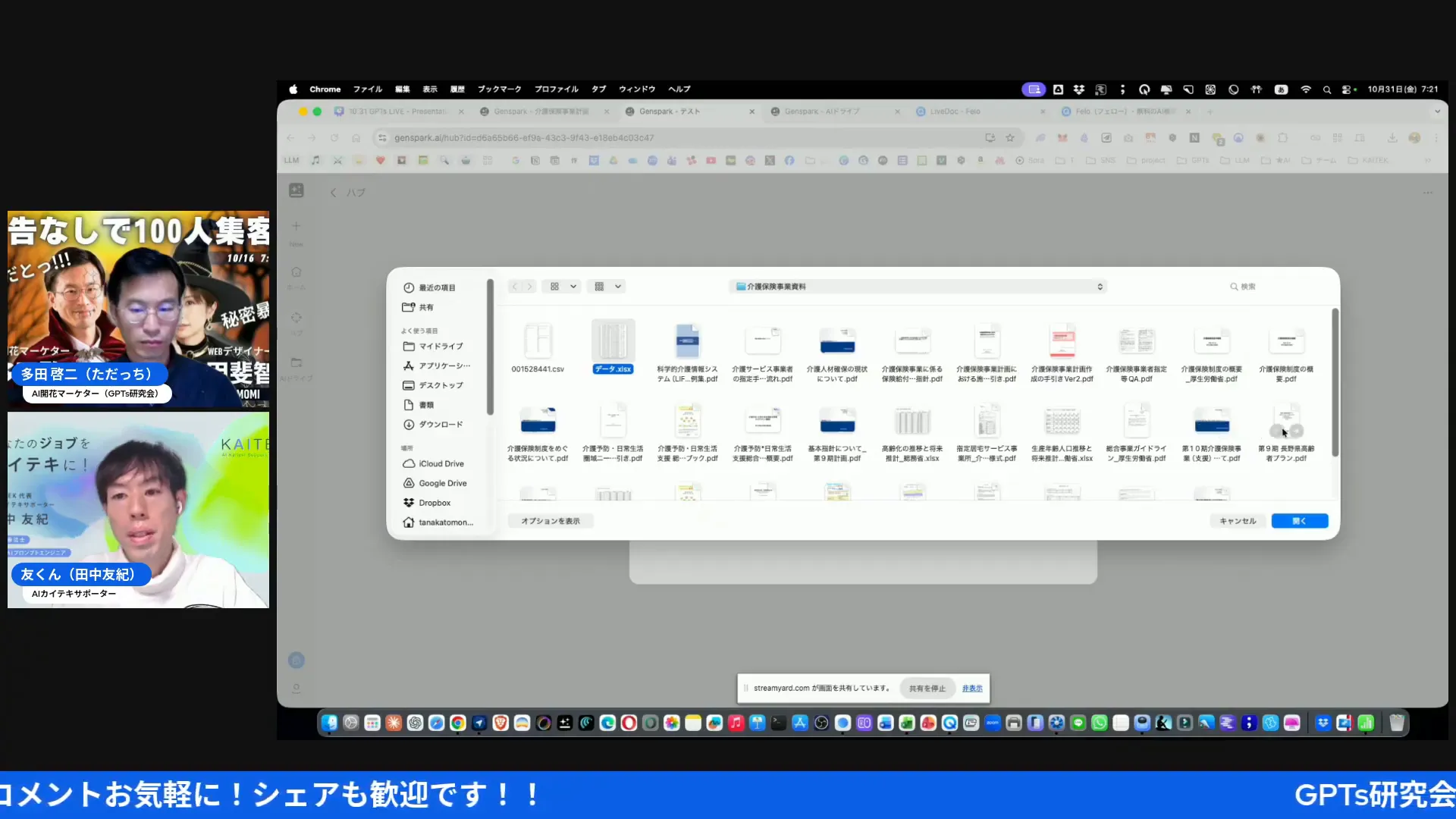Click 共有を停止 in sharing bar

tap(927, 689)
